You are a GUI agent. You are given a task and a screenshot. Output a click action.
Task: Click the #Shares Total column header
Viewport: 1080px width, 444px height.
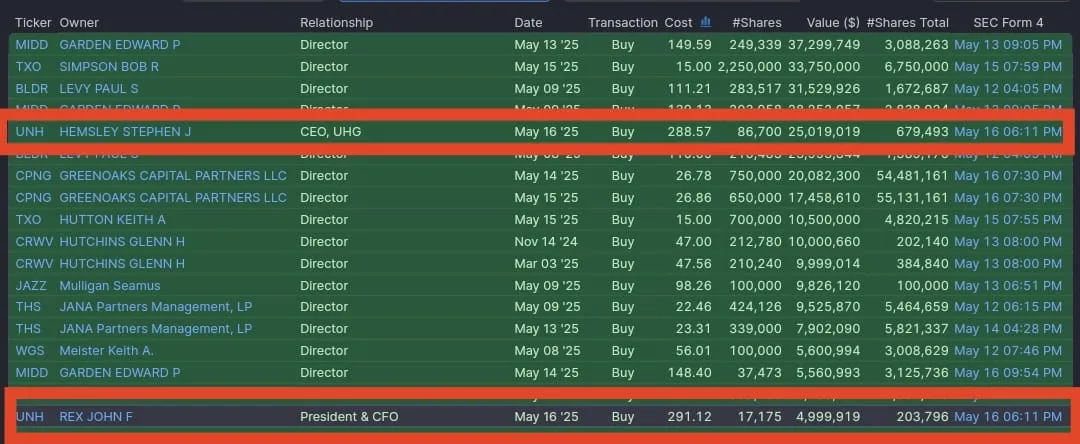pos(907,23)
